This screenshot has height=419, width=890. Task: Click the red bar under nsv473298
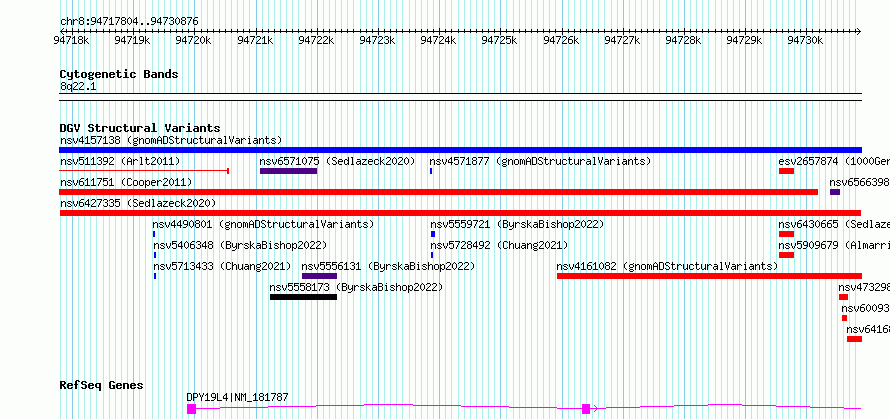coord(843,297)
